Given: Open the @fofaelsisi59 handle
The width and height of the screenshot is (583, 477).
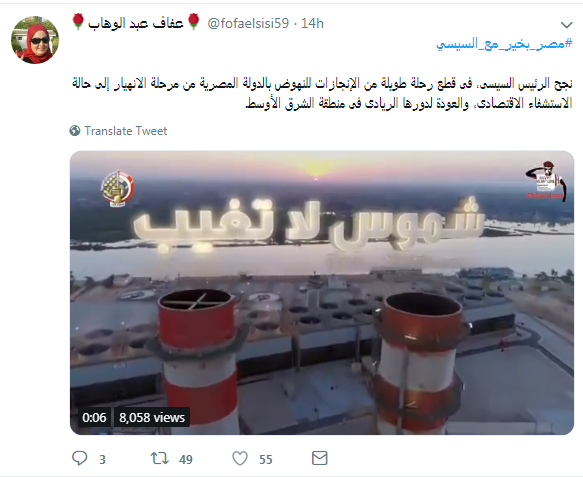Looking at the screenshot, I should point(248,23).
